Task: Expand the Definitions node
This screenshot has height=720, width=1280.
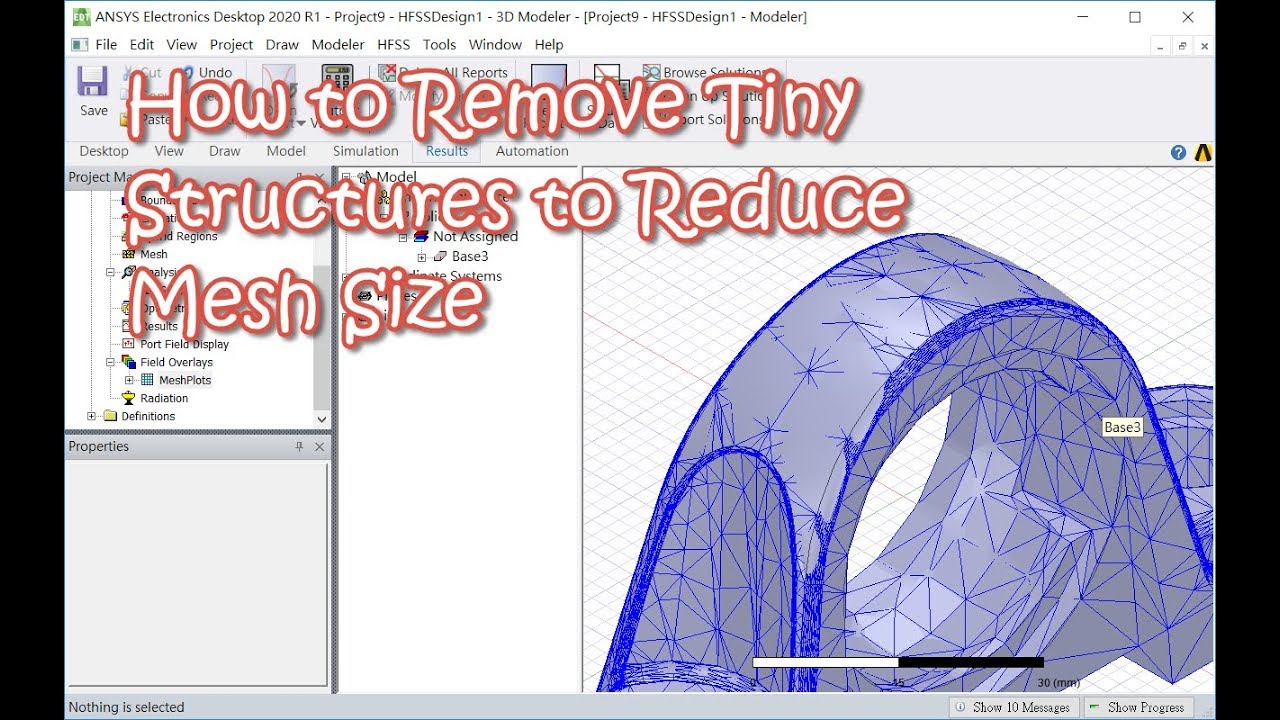Action: pyautogui.click(x=92, y=416)
